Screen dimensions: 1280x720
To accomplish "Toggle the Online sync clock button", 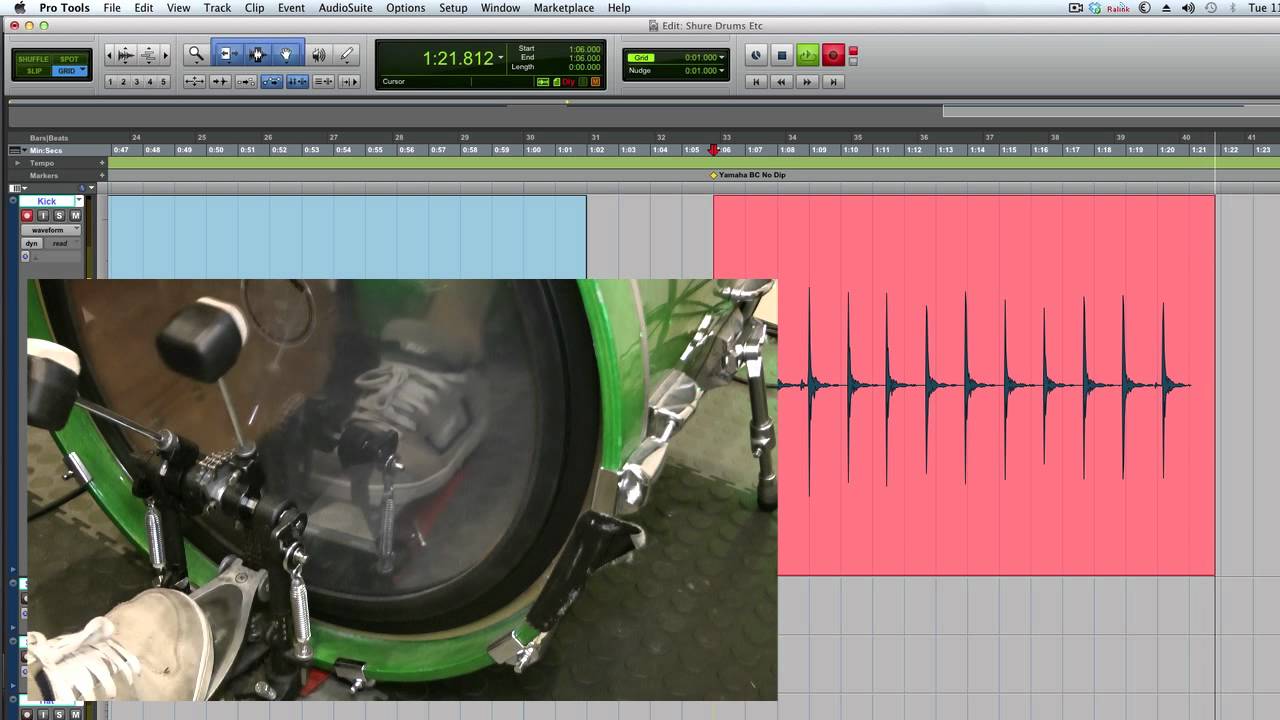I will (756, 55).
